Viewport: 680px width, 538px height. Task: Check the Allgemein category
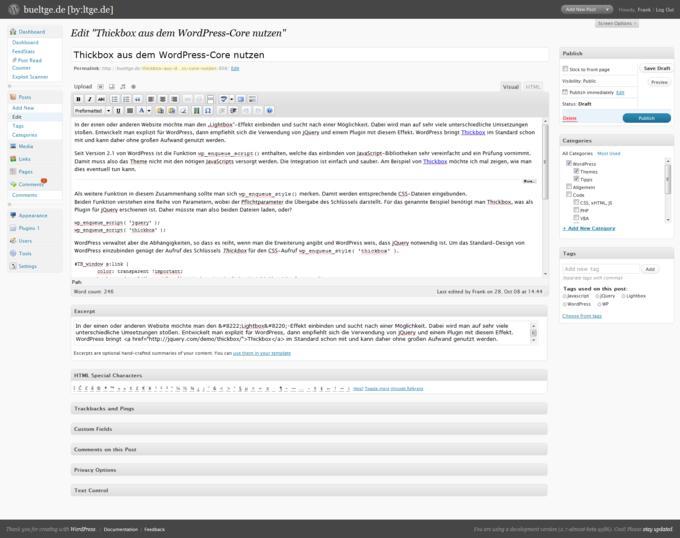pyautogui.click(x=569, y=187)
